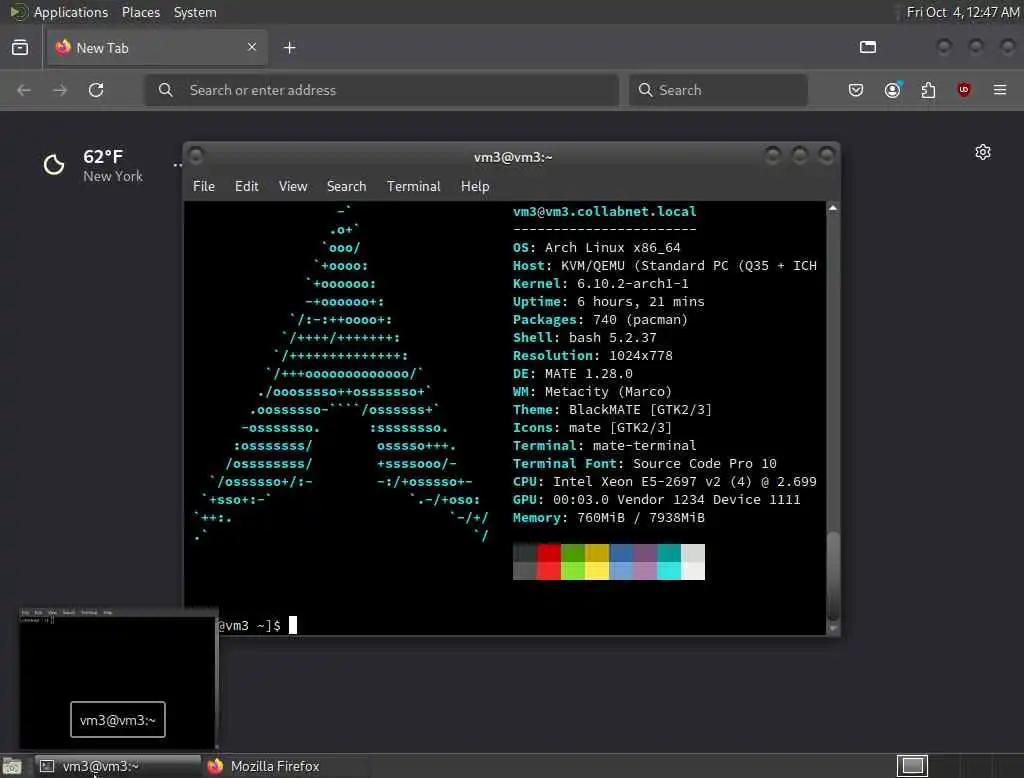
Task: Click the Shell: bash 5.2.37 line
Action: (x=584, y=338)
